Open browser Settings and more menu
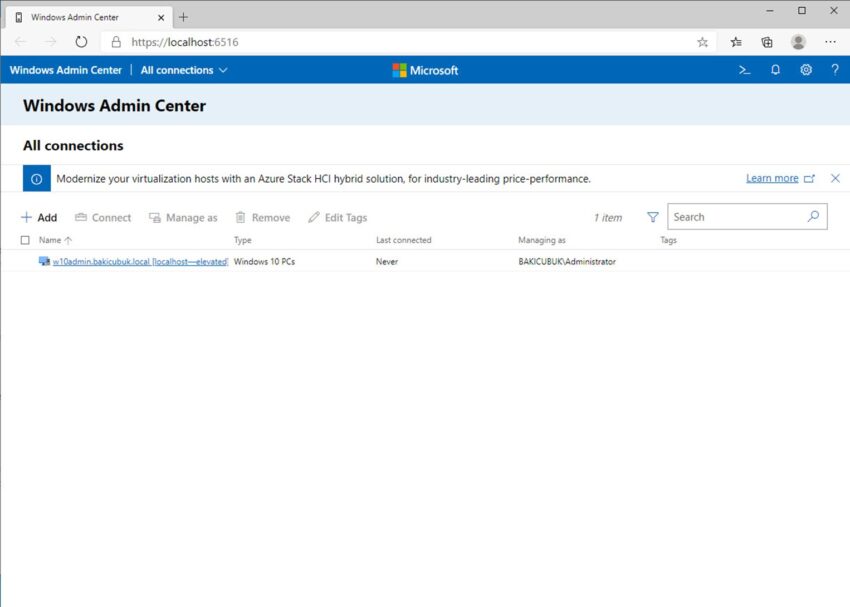The width and height of the screenshot is (850, 607). coord(830,42)
